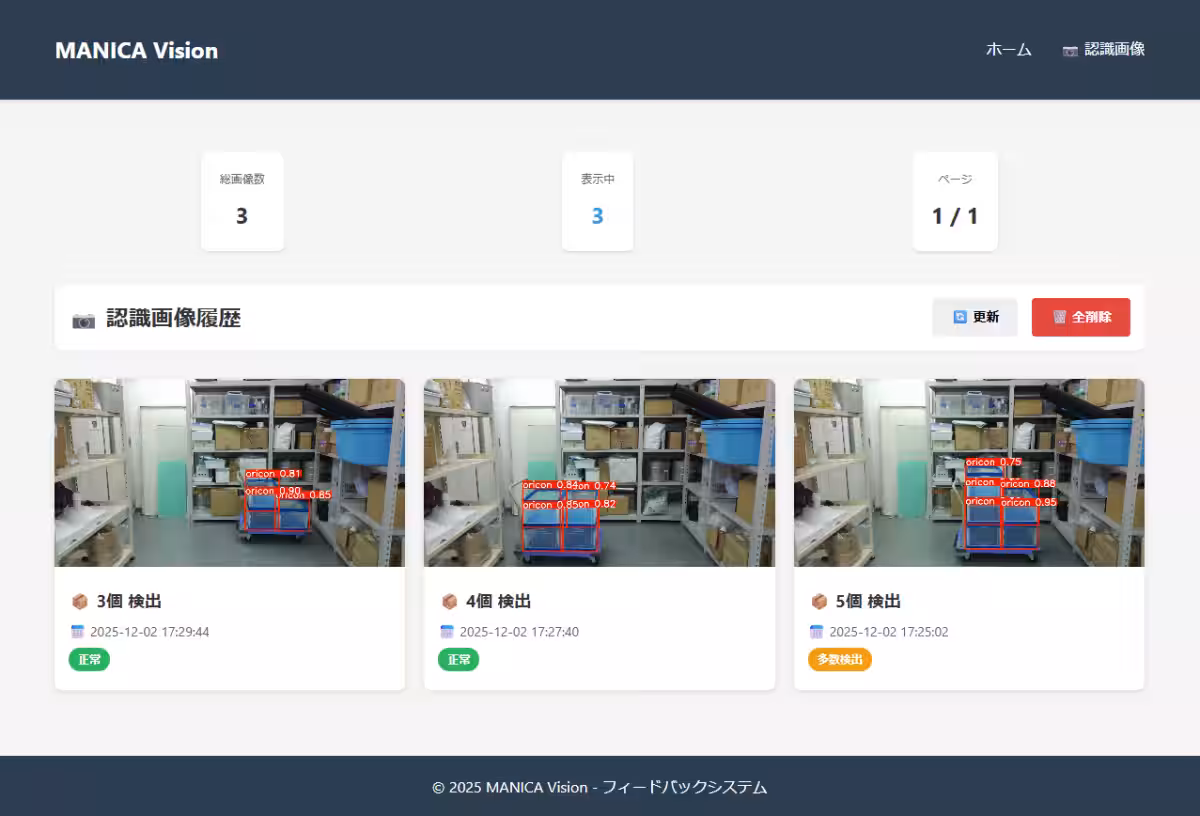Click the camera icon in 認識画像 nav link
Screen dimensions: 1200x816
1070,50
